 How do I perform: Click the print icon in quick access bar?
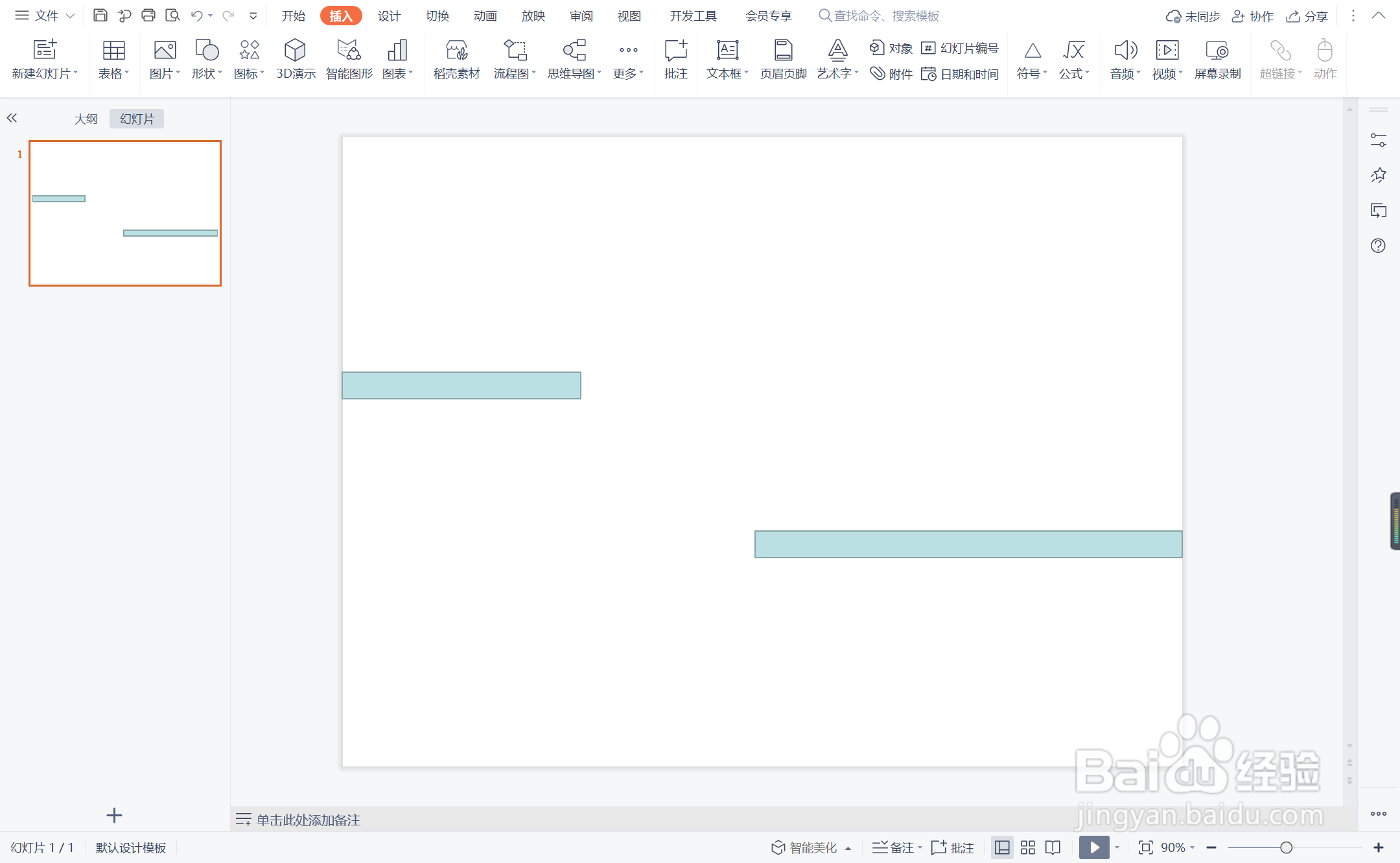coord(148,16)
